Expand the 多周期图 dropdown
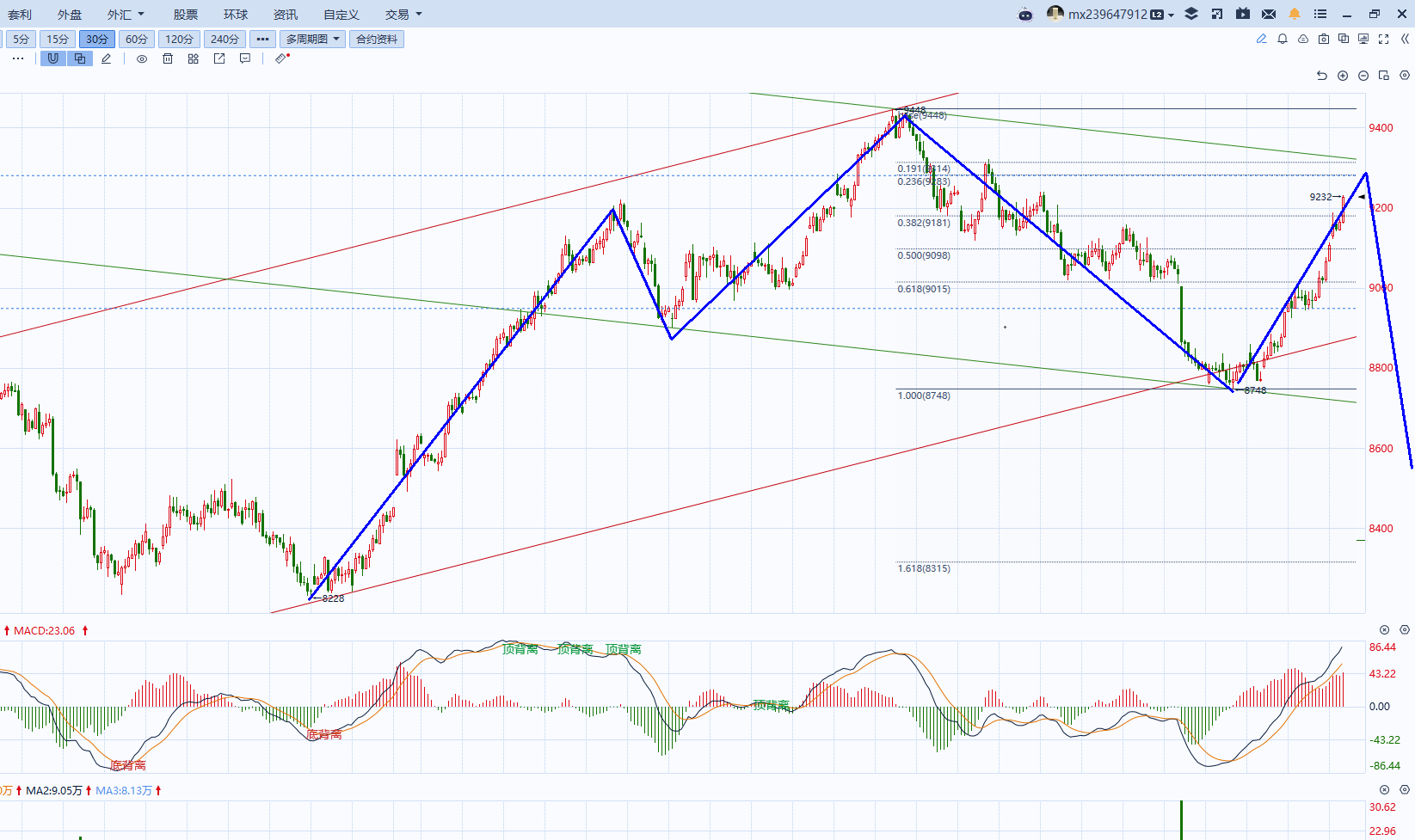The image size is (1415, 840). [x=312, y=39]
